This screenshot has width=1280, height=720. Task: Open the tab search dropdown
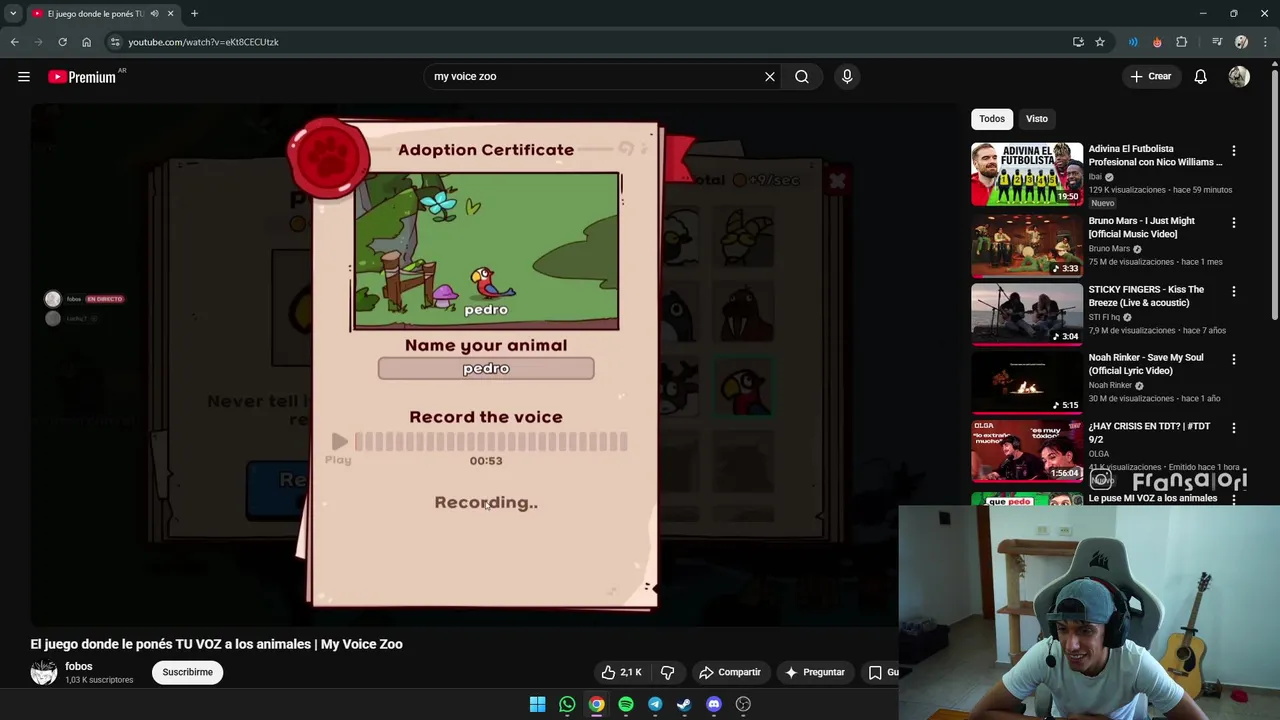tap(12, 14)
